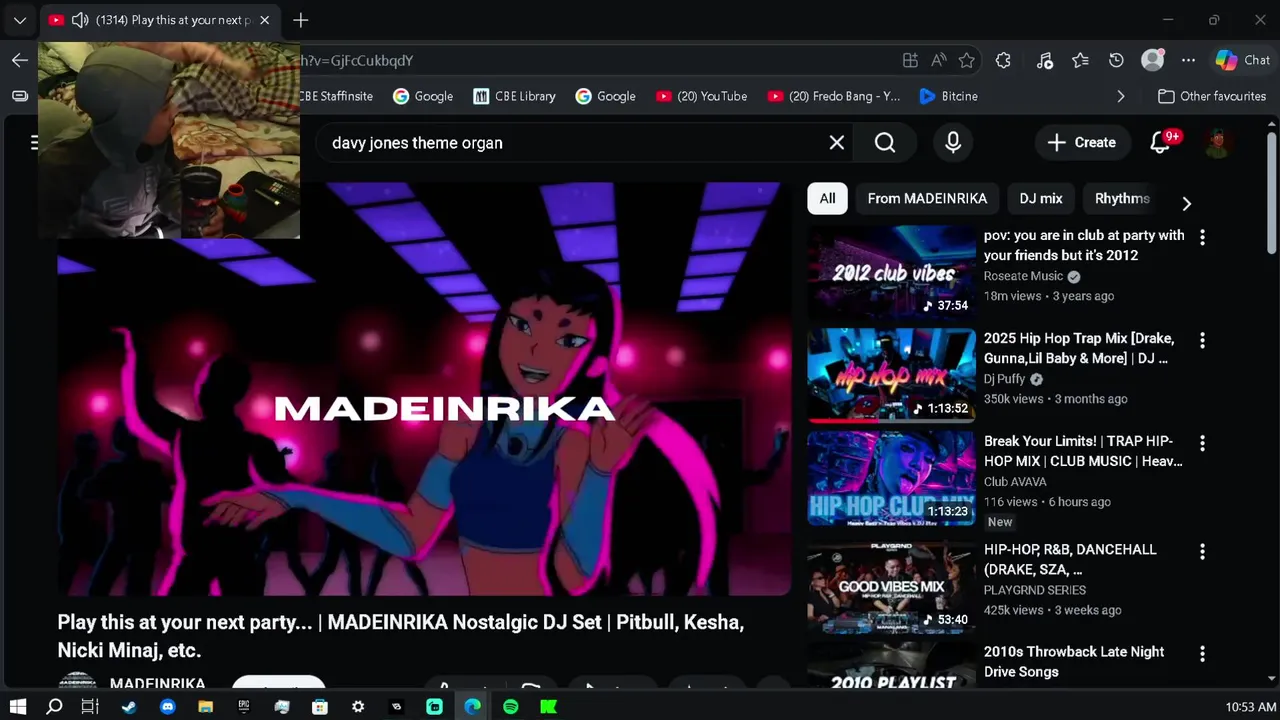Open the 'GOOD VIBES MIX' thumbnail
This screenshot has height=720, width=1280.
891,588
